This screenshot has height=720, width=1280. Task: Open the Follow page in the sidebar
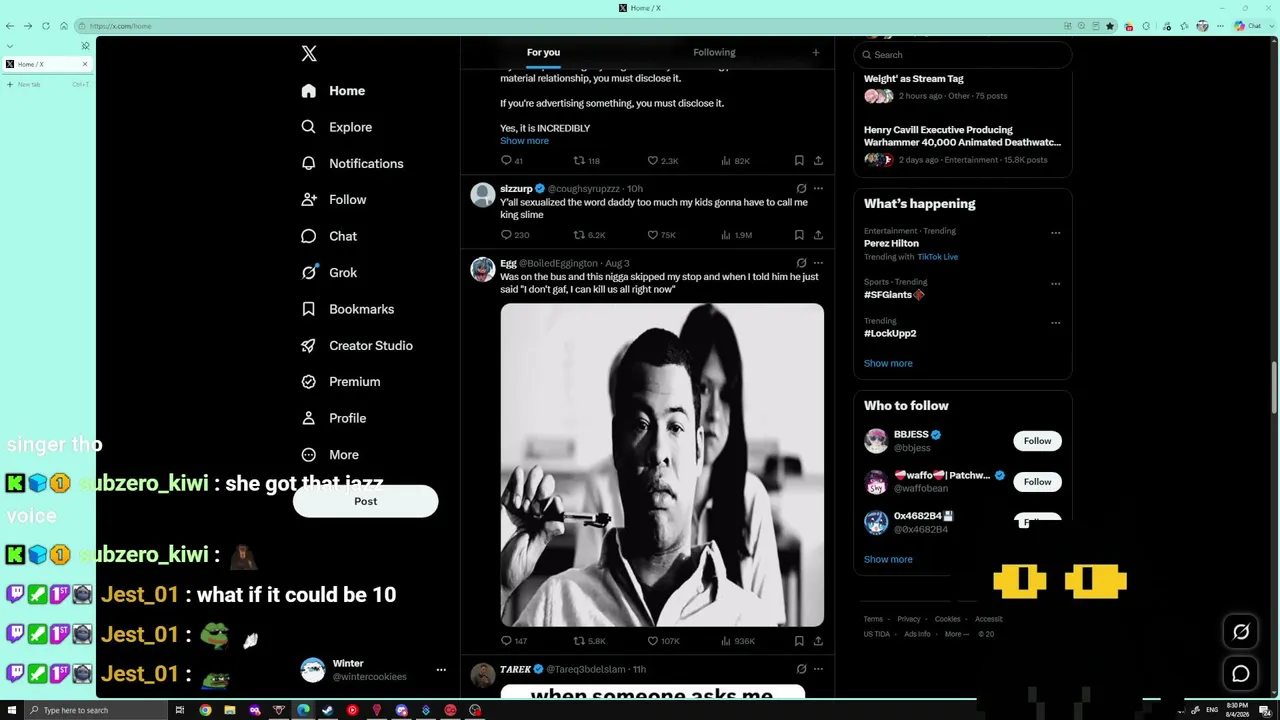tap(334, 200)
